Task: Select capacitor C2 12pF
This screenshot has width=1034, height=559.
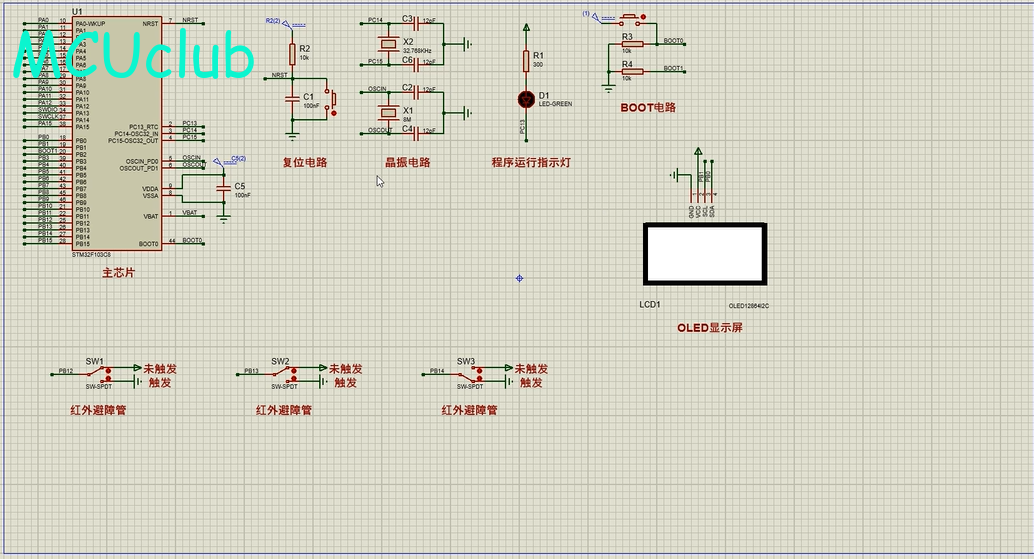Action: (416, 92)
